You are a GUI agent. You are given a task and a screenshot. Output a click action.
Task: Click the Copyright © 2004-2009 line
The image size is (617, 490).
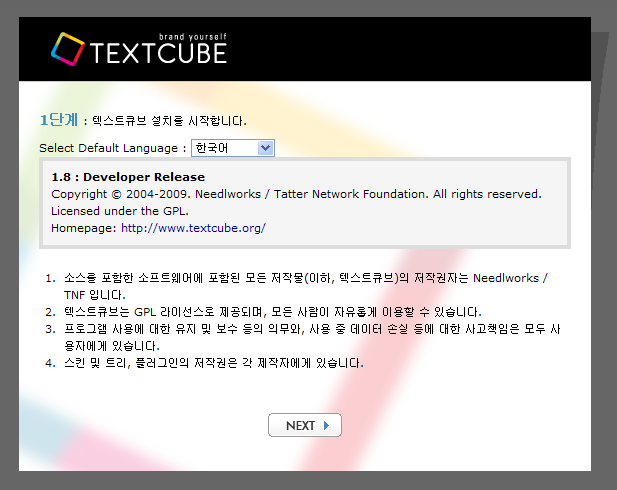pos(296,194)
